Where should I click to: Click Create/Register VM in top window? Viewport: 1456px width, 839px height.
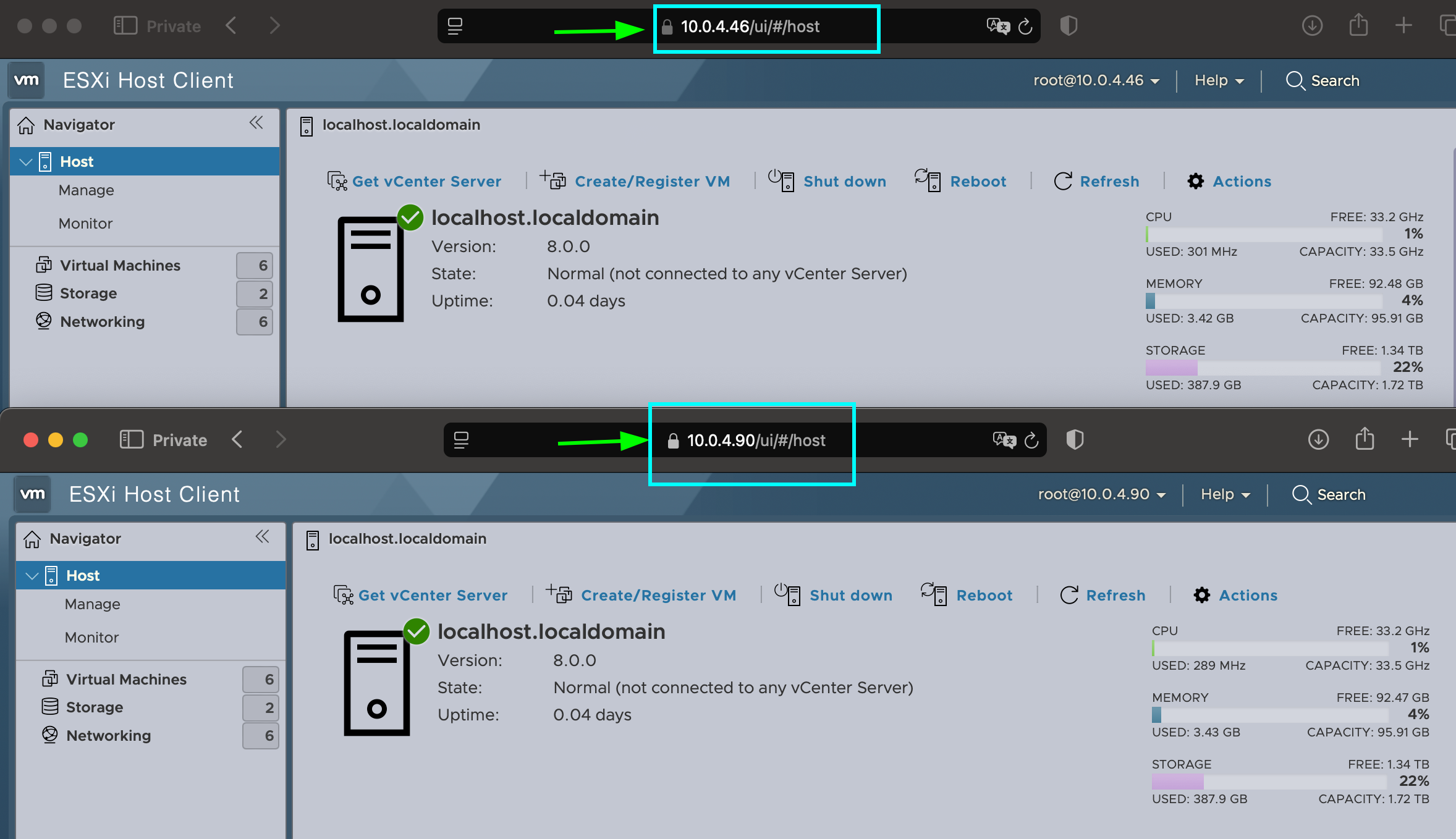pyautogui.click(x=651, y=181)
